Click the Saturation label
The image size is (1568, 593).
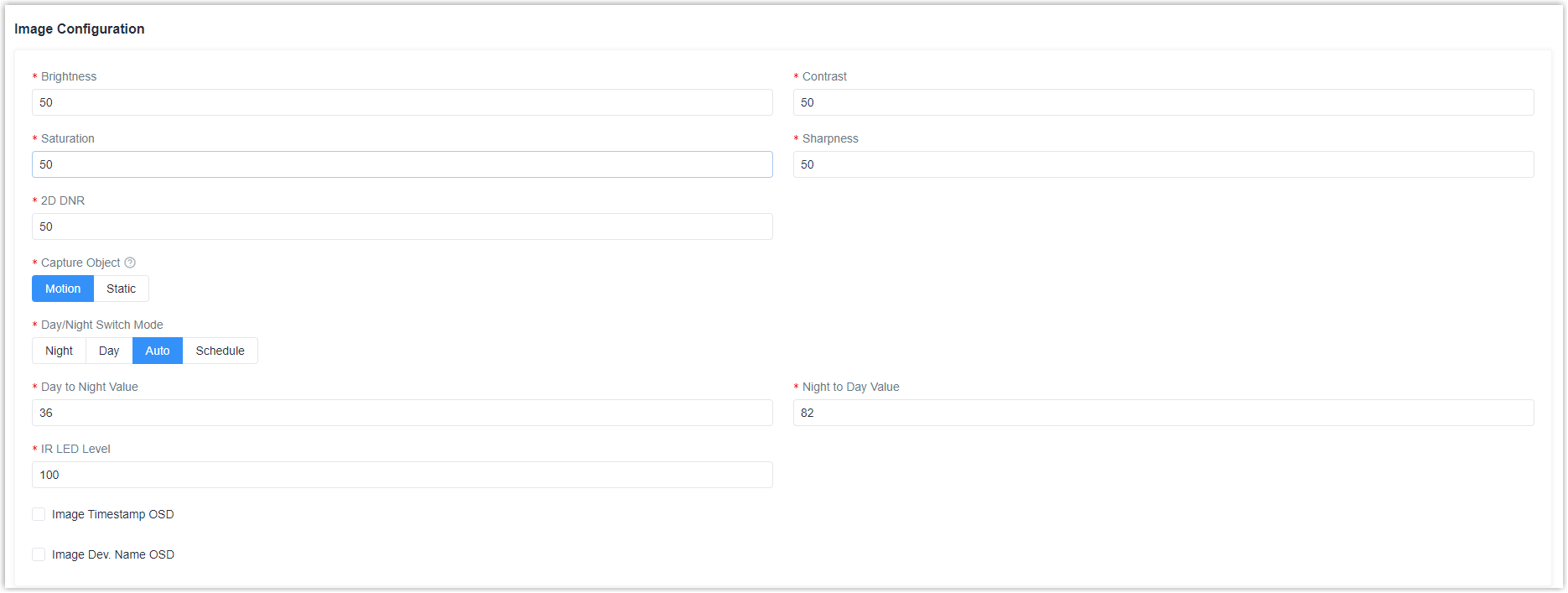(68, 138)
